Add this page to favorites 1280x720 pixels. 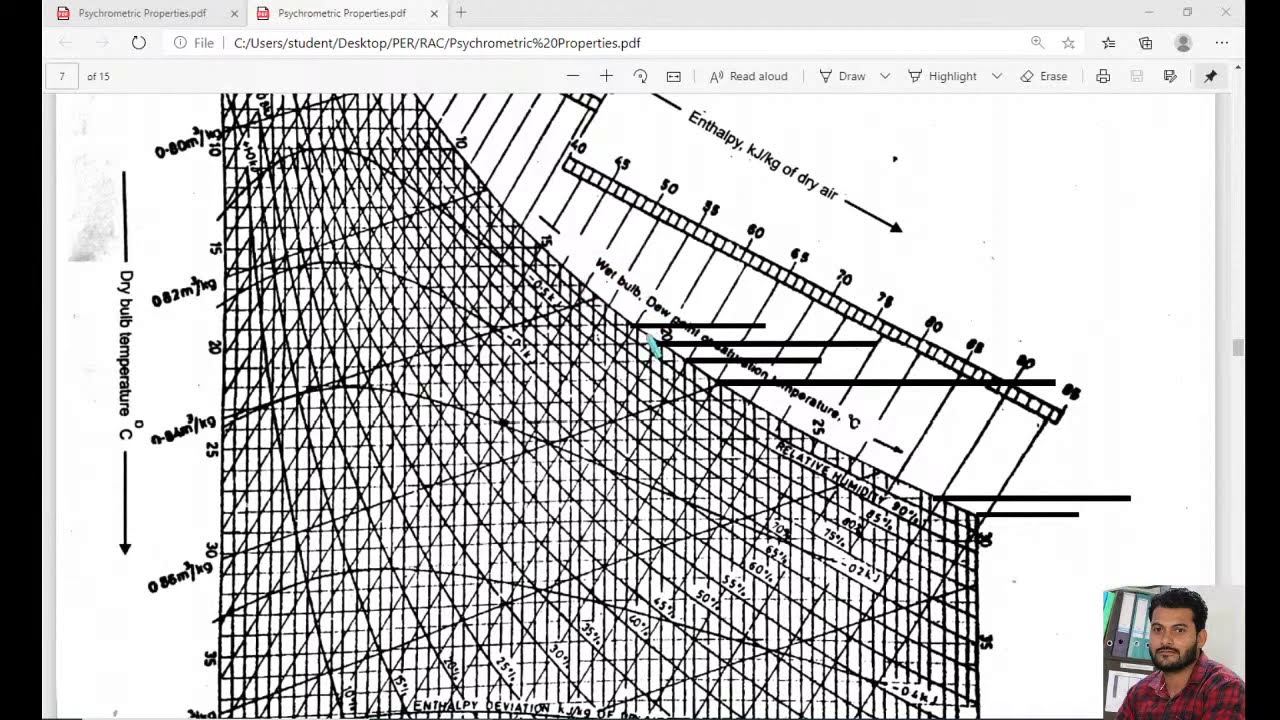click(x=1068, y=43)
